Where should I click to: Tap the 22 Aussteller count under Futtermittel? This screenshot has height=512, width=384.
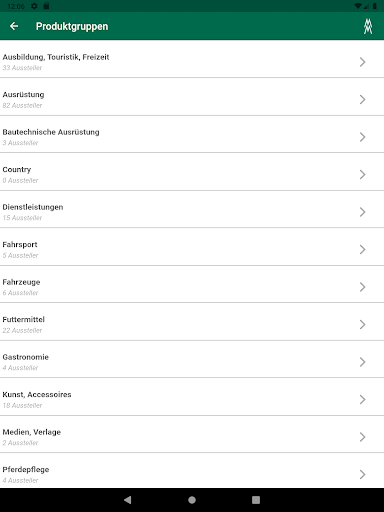click(x=22, y=330)
